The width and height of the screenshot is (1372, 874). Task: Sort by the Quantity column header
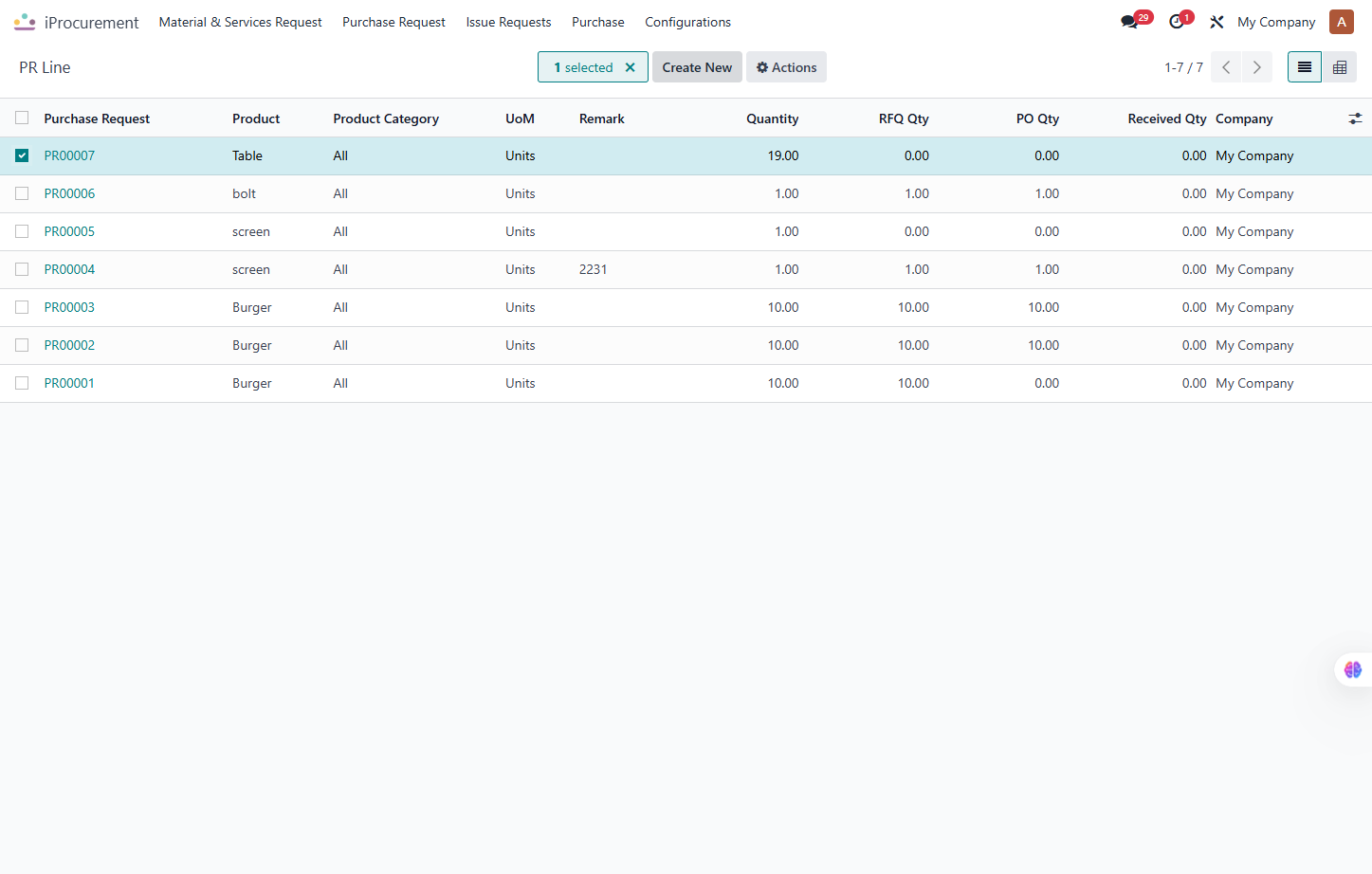772,118
